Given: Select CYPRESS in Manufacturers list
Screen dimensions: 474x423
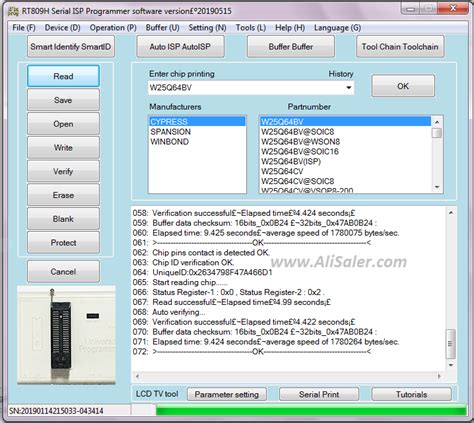Looking at the screenshot, I should [x=197, y=122].
